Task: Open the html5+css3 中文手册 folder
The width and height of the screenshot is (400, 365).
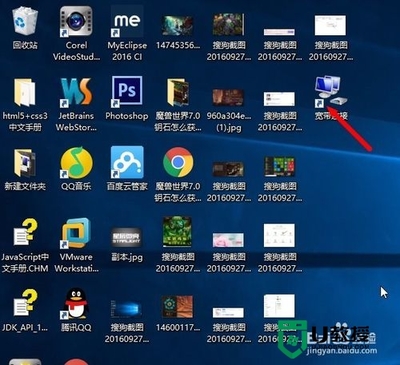Action: pyautogui.click(x=25, y=93)
